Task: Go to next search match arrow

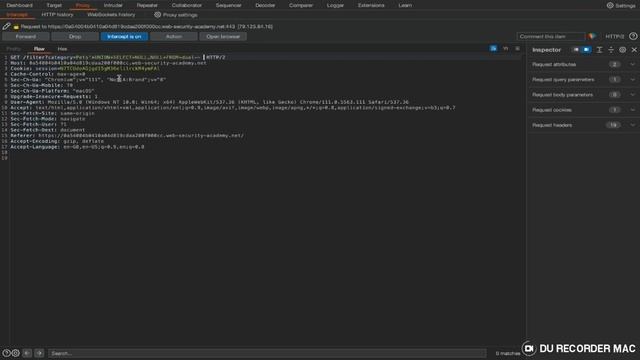Action: (40, 353)
